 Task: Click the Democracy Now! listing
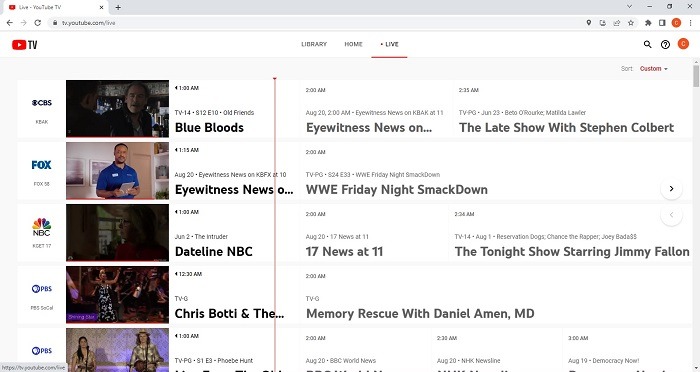627,350
